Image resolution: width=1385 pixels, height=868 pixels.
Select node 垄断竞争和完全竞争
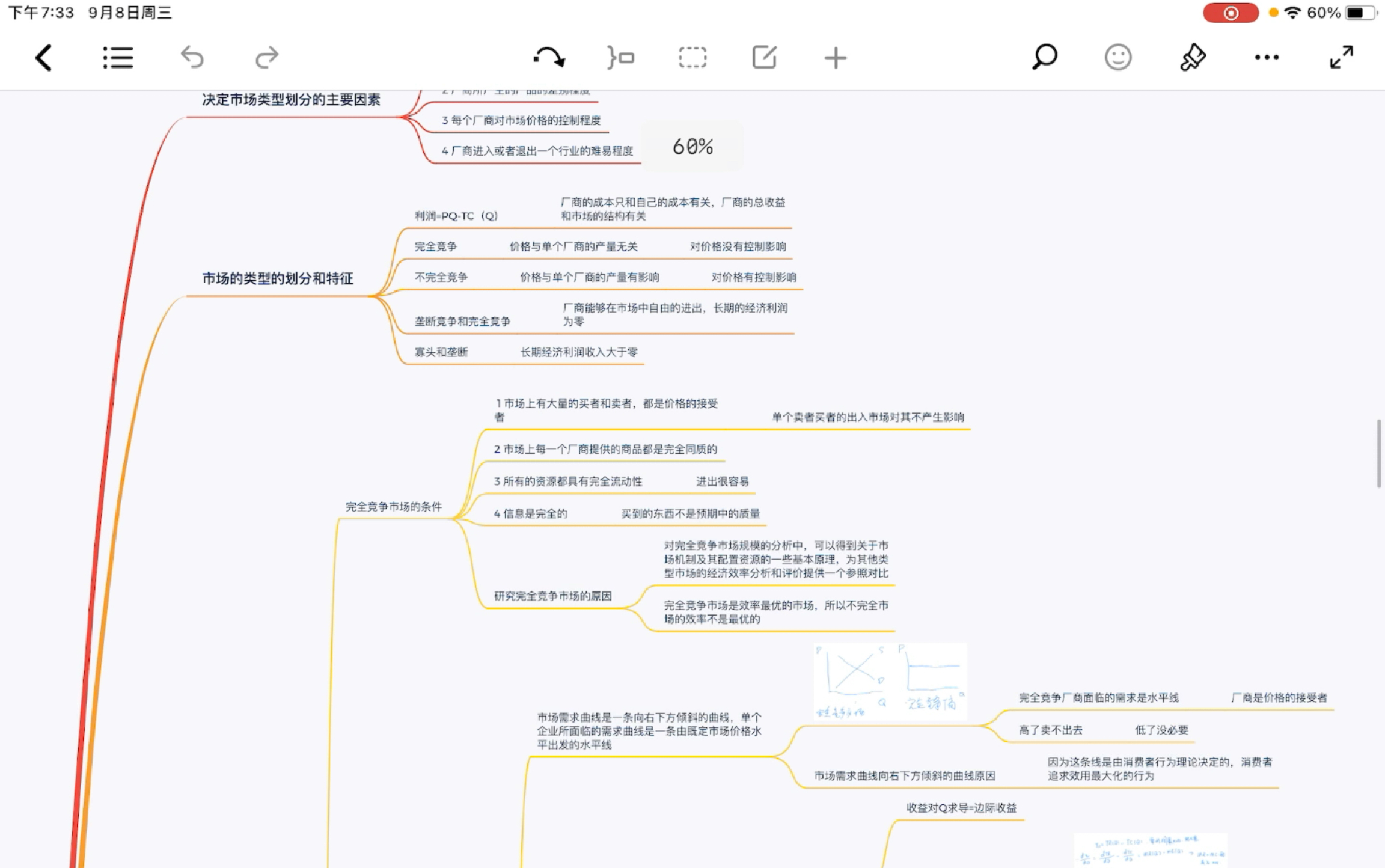[462, 322]
